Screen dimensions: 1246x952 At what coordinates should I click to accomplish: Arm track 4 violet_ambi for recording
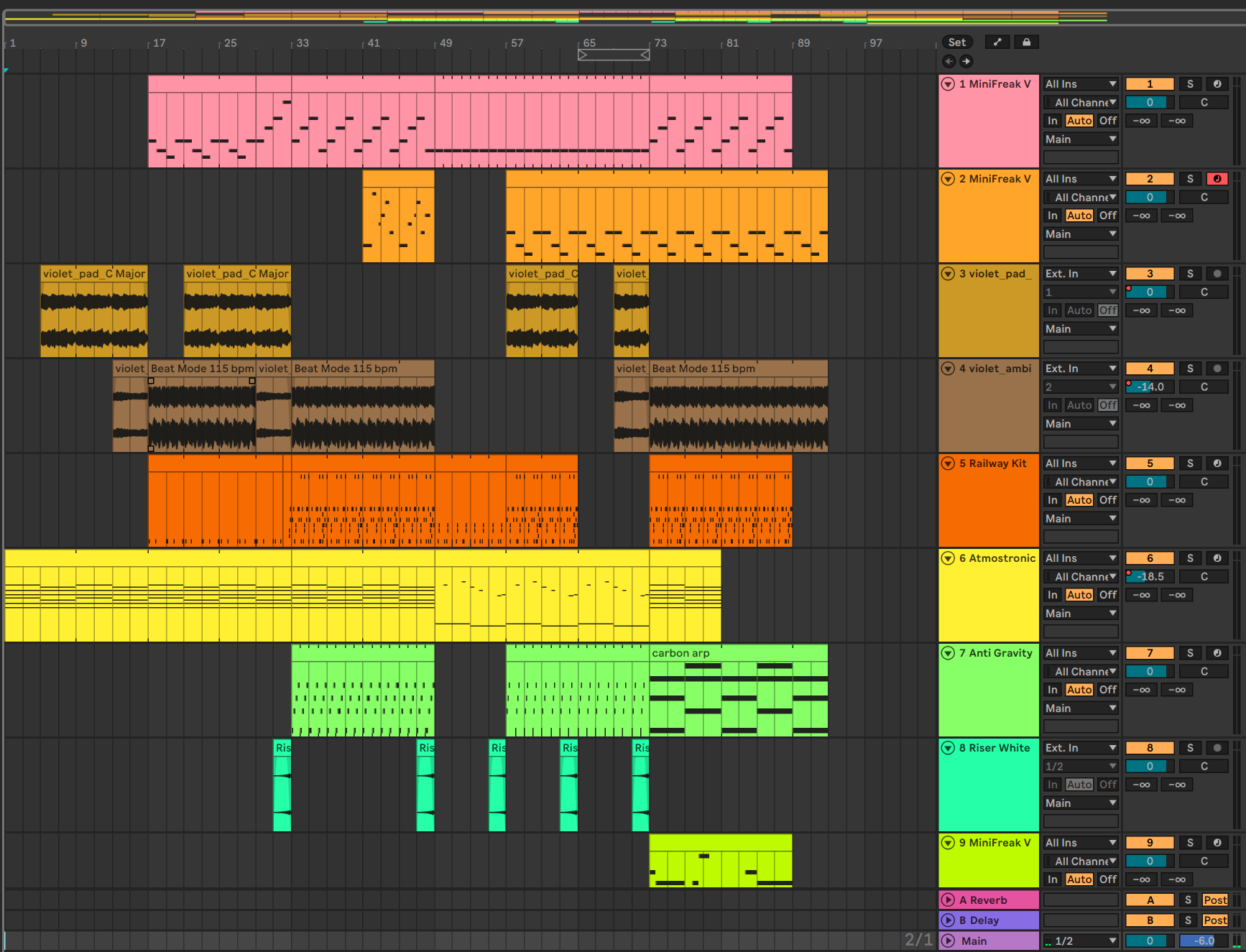click(1217, 369)
